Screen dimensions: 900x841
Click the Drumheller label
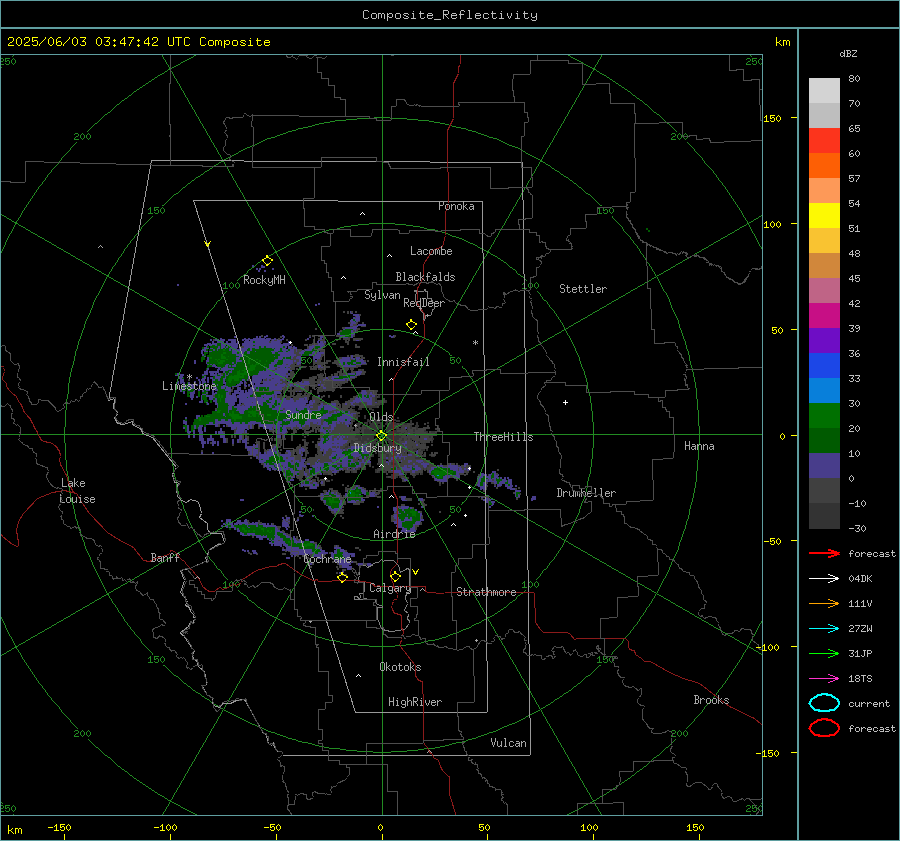[x=586, y=493]
